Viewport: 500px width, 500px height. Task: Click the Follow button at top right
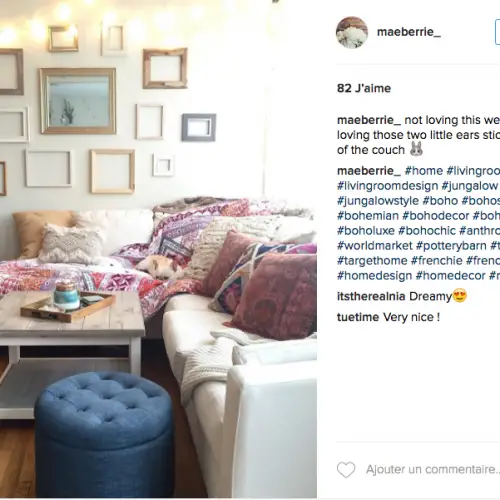click(498, 32)
